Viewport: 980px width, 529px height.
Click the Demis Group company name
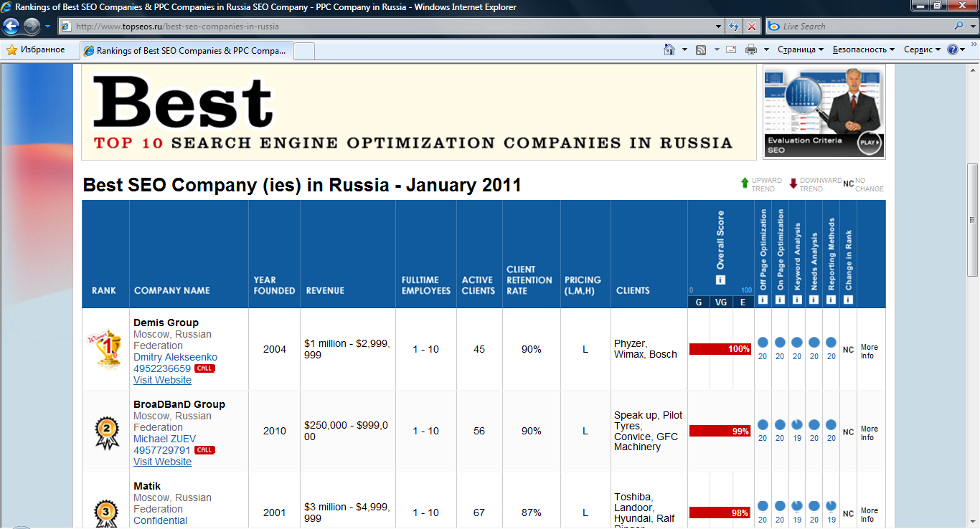click(x=166, y=323)
